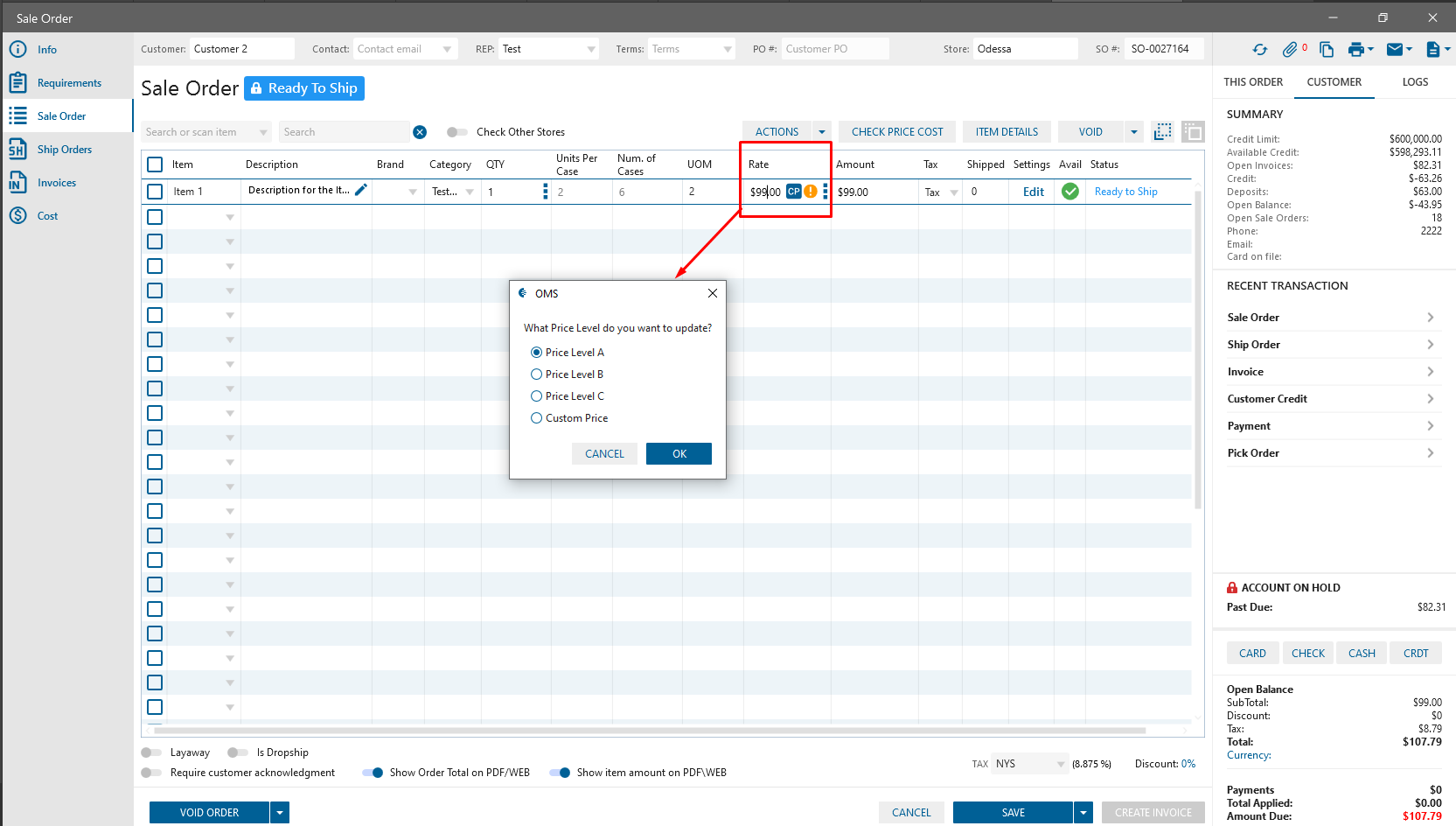Screen dimensions: 1456x826
Task: Click the CP price badge in Rate cell
Action: click(x=794, y=192)
